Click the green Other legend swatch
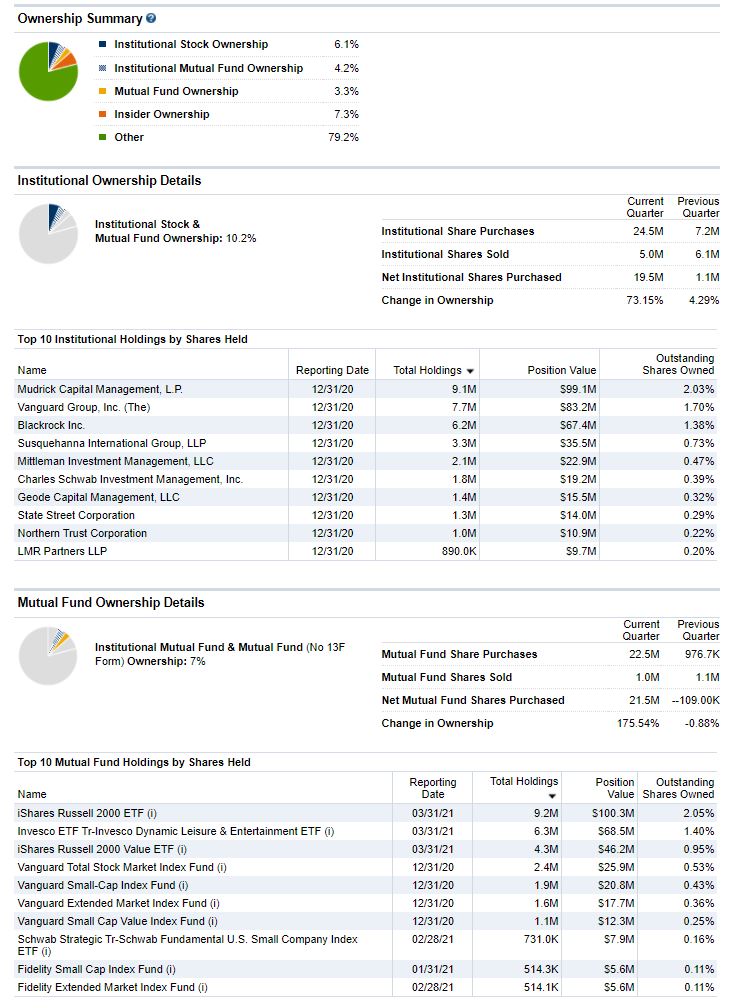 (103, 137)
